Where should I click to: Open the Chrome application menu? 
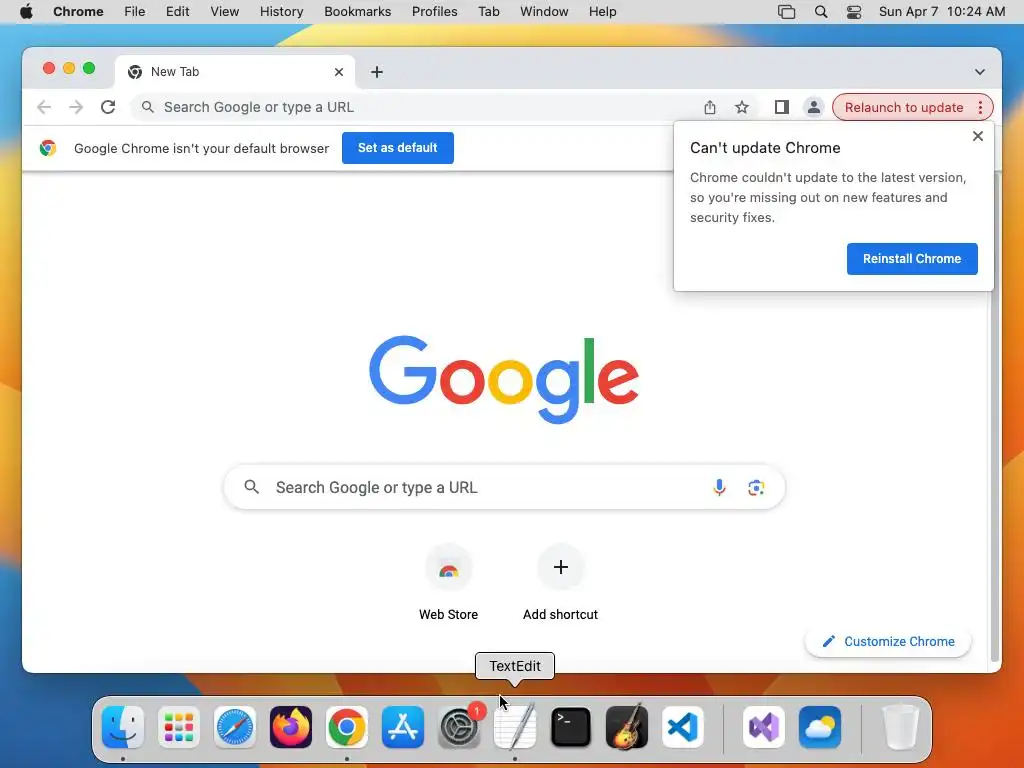tap(78, 11)
